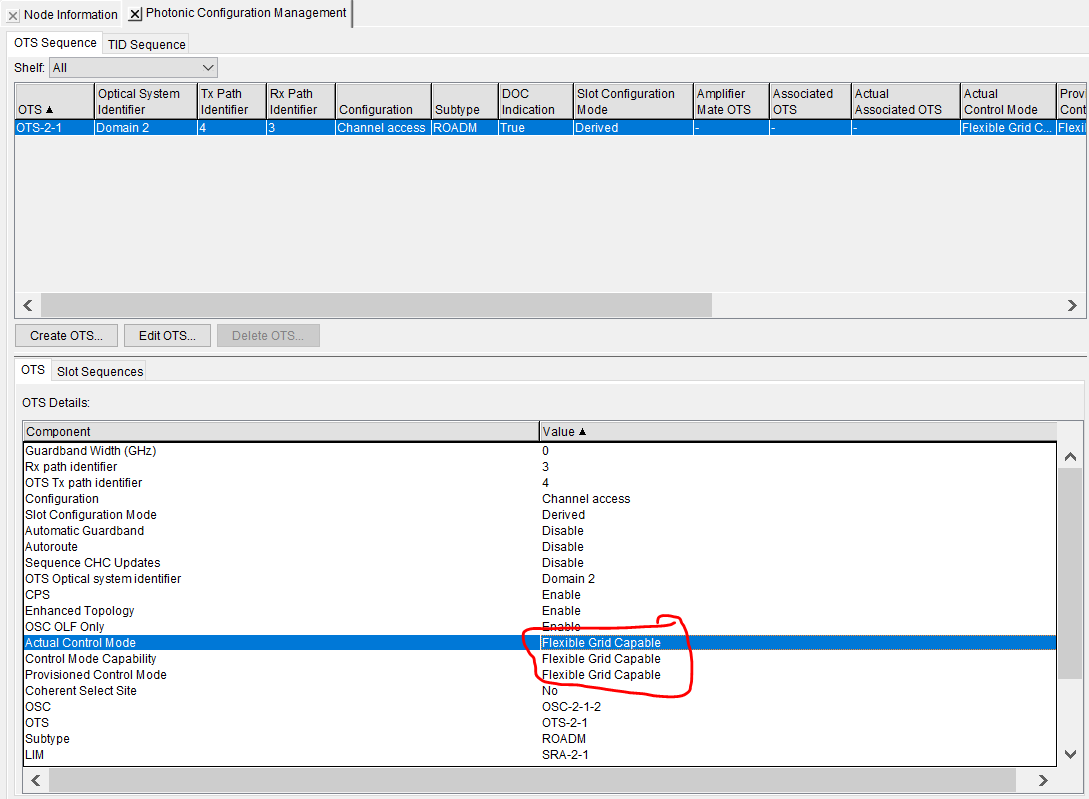Click the True DOC Indication cell
1089x799 pixels.
coord(535,128)
